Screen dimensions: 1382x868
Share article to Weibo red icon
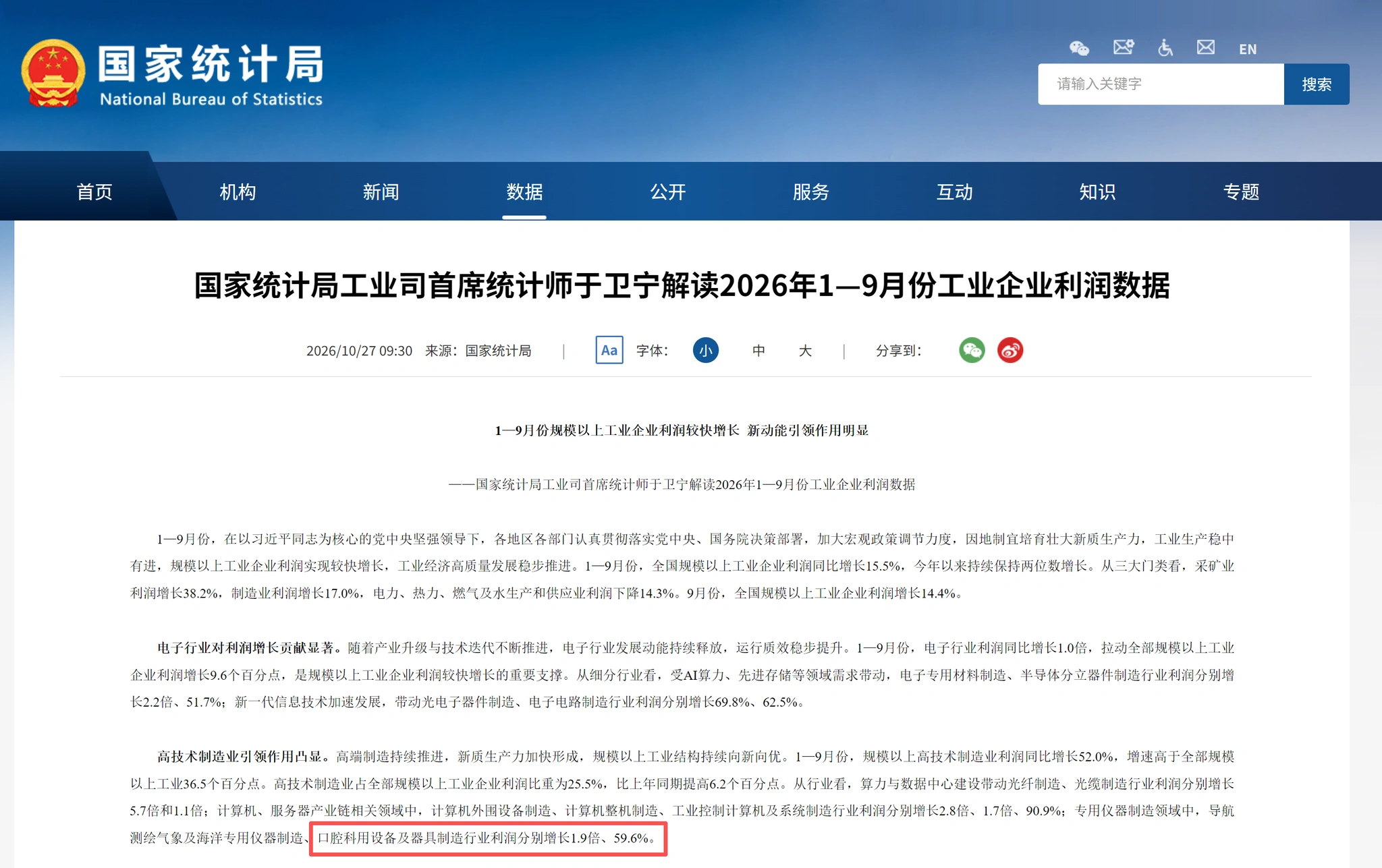click(1010, 350)
